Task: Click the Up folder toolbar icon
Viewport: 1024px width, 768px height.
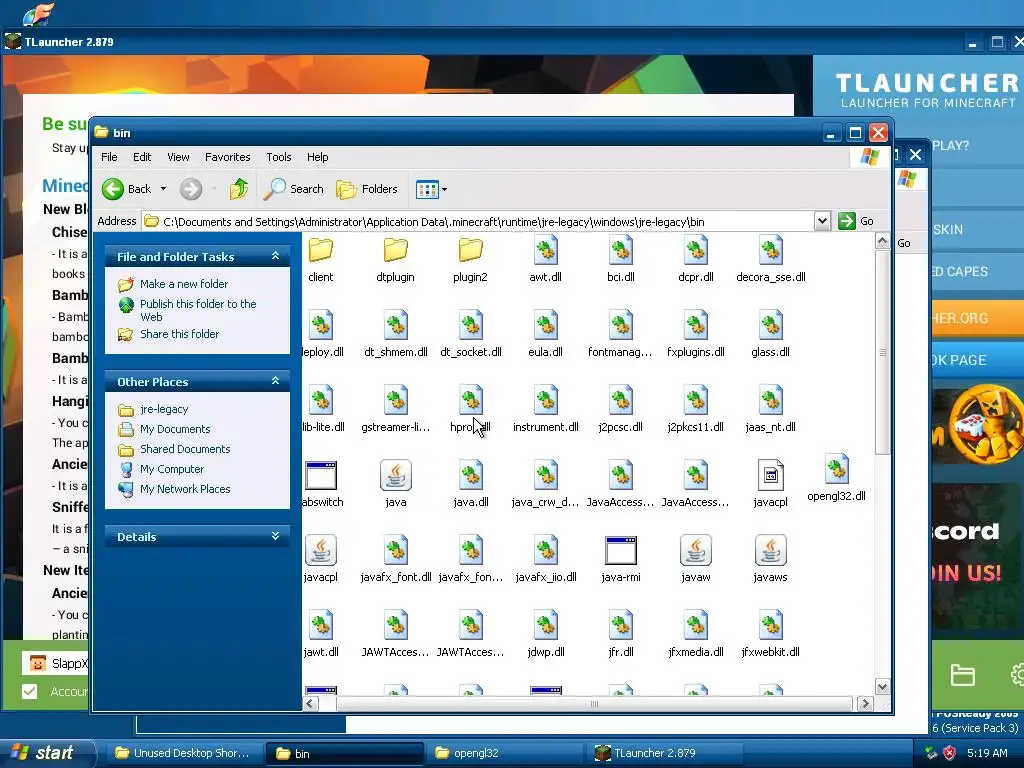Action: pyautogui.click(x=239, y=189)
